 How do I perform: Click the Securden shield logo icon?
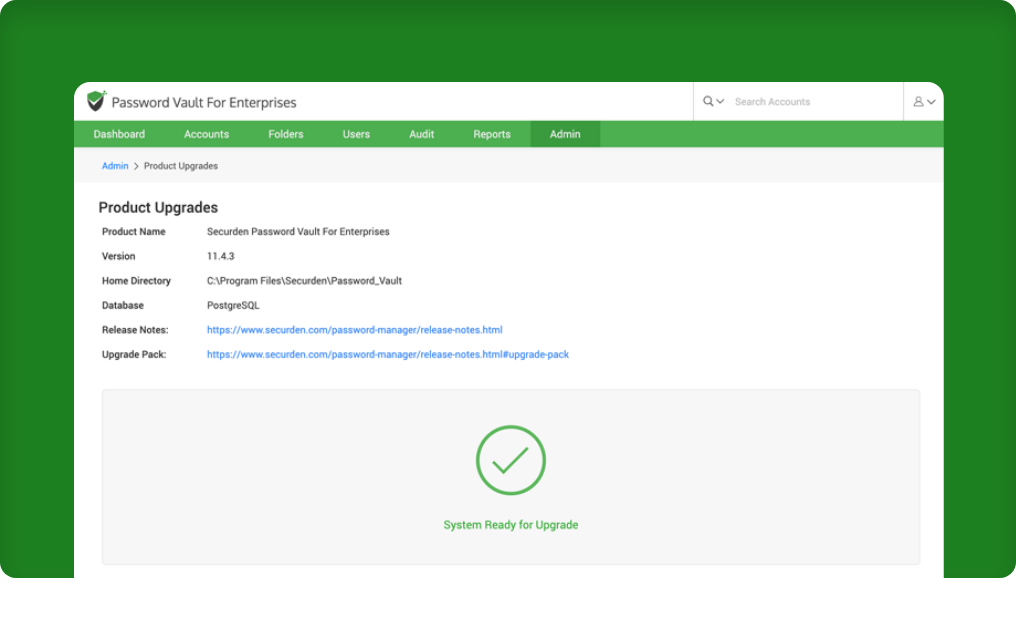(96, 101)
